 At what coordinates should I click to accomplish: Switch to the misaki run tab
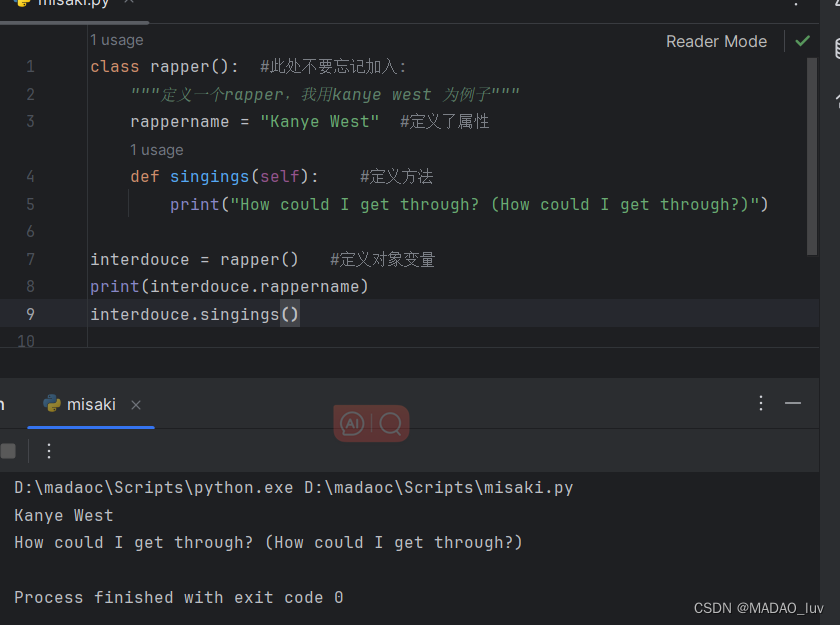pos(91,405)
